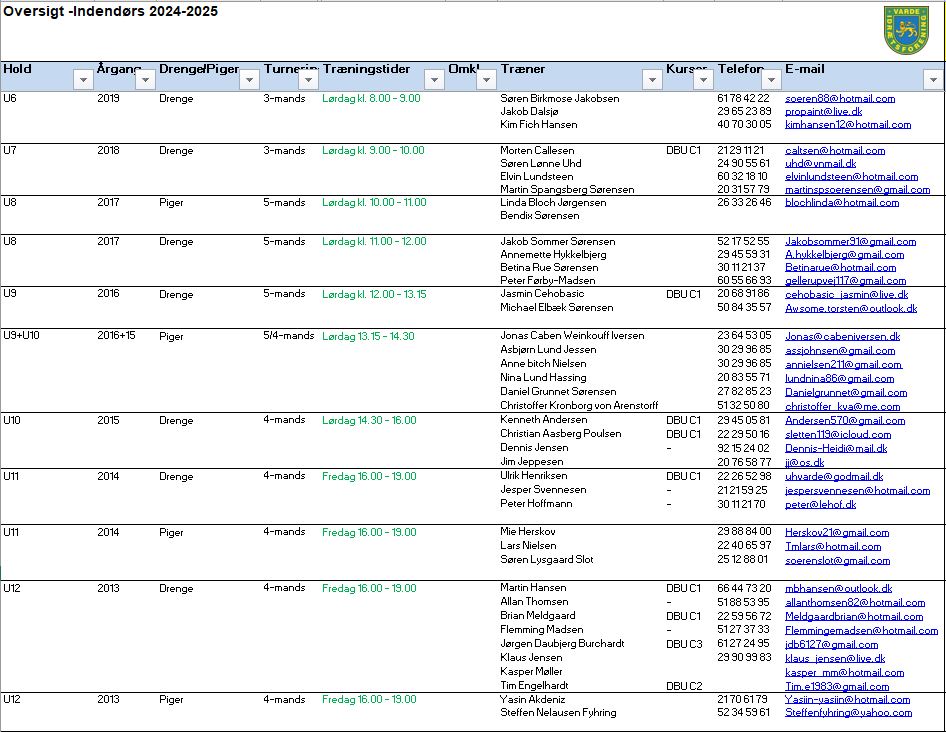946x732 pixels.
Task: Select the U6 hold cell
Action: coord(10,98)
